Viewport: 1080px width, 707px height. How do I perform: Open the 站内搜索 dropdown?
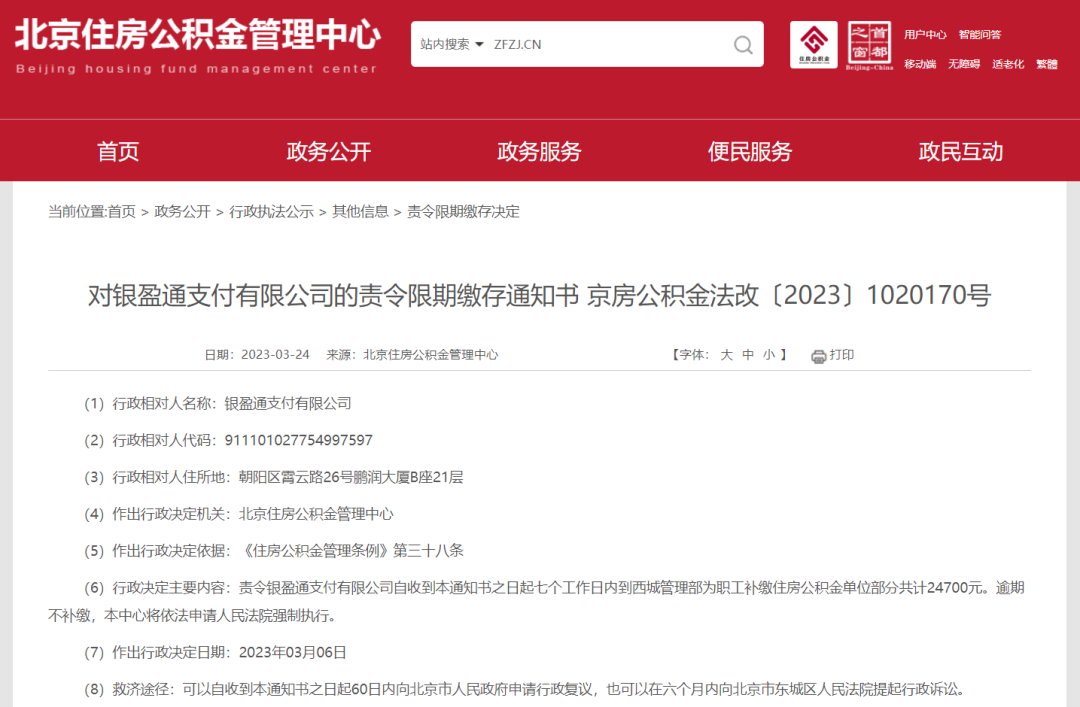pos(452,45)
